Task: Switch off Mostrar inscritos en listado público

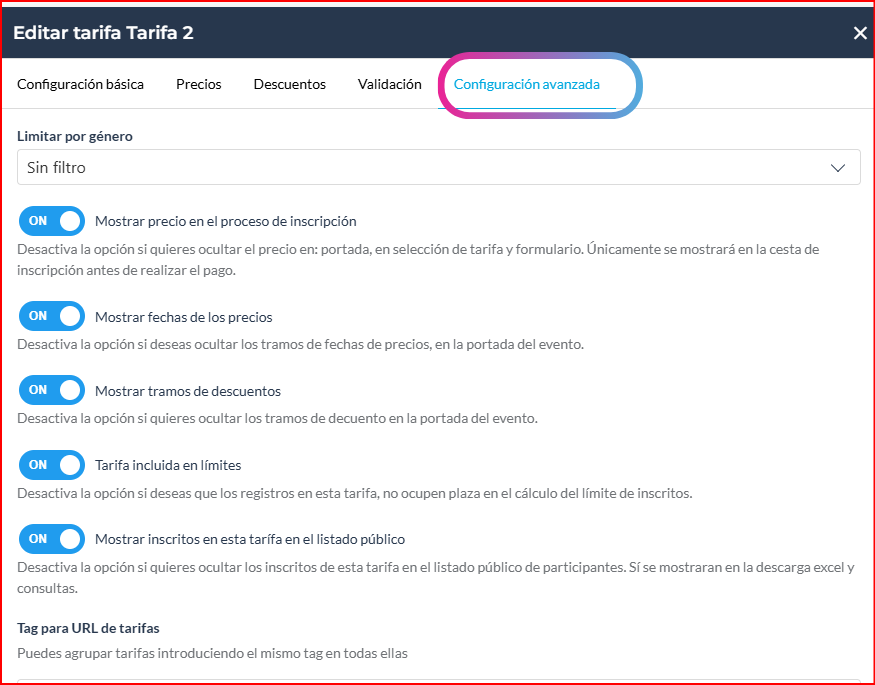Action: pos(52,539)
